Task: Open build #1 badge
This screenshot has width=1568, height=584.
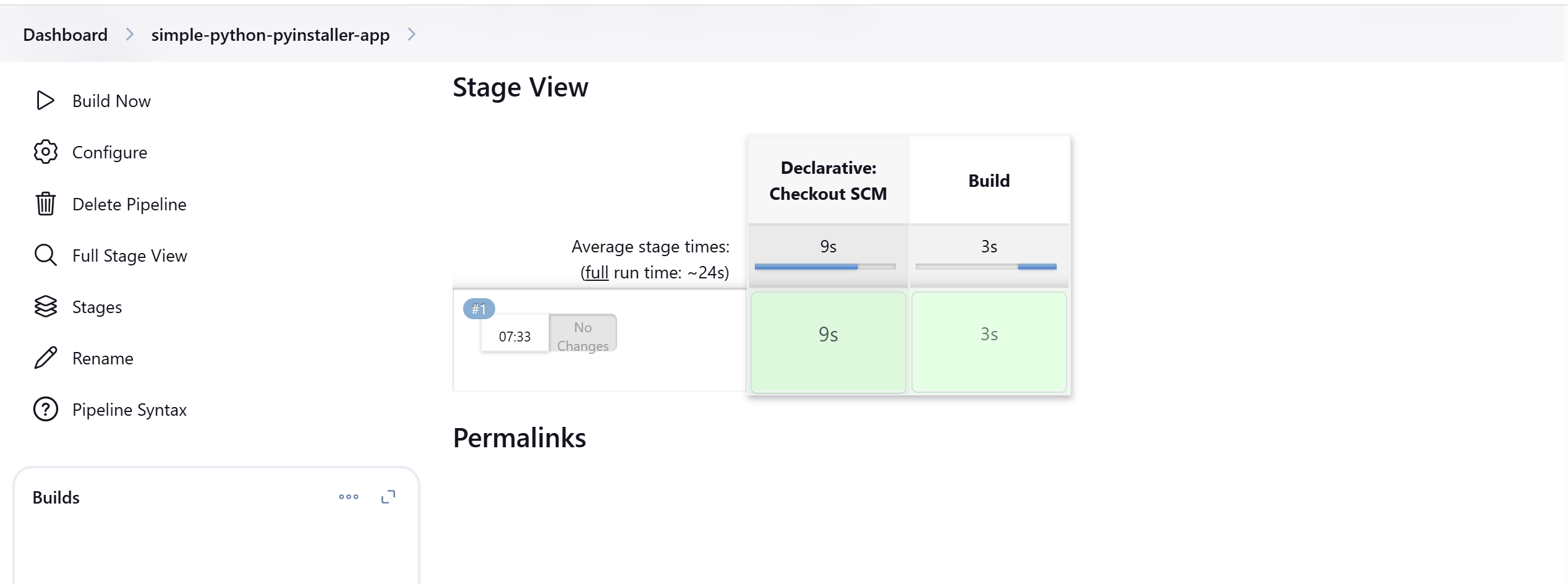Action: [479, 309]
